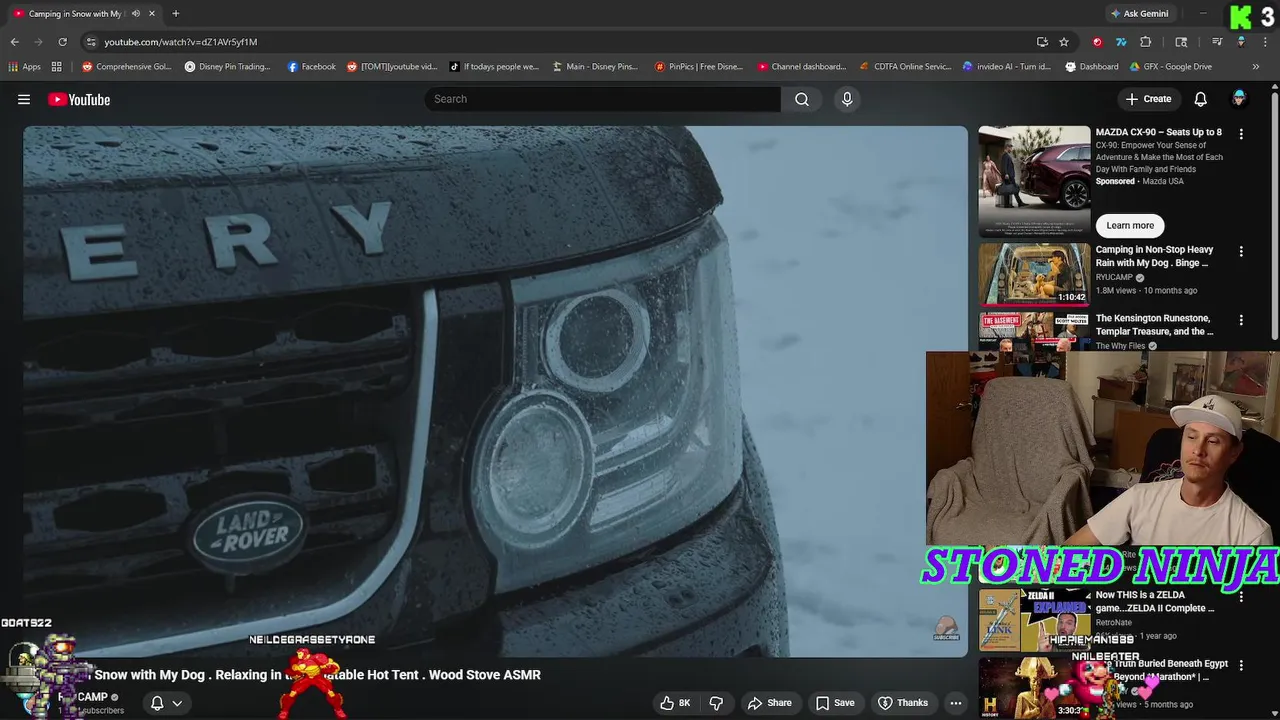
Task: Click the Create button
Action: click(1148, 99)
